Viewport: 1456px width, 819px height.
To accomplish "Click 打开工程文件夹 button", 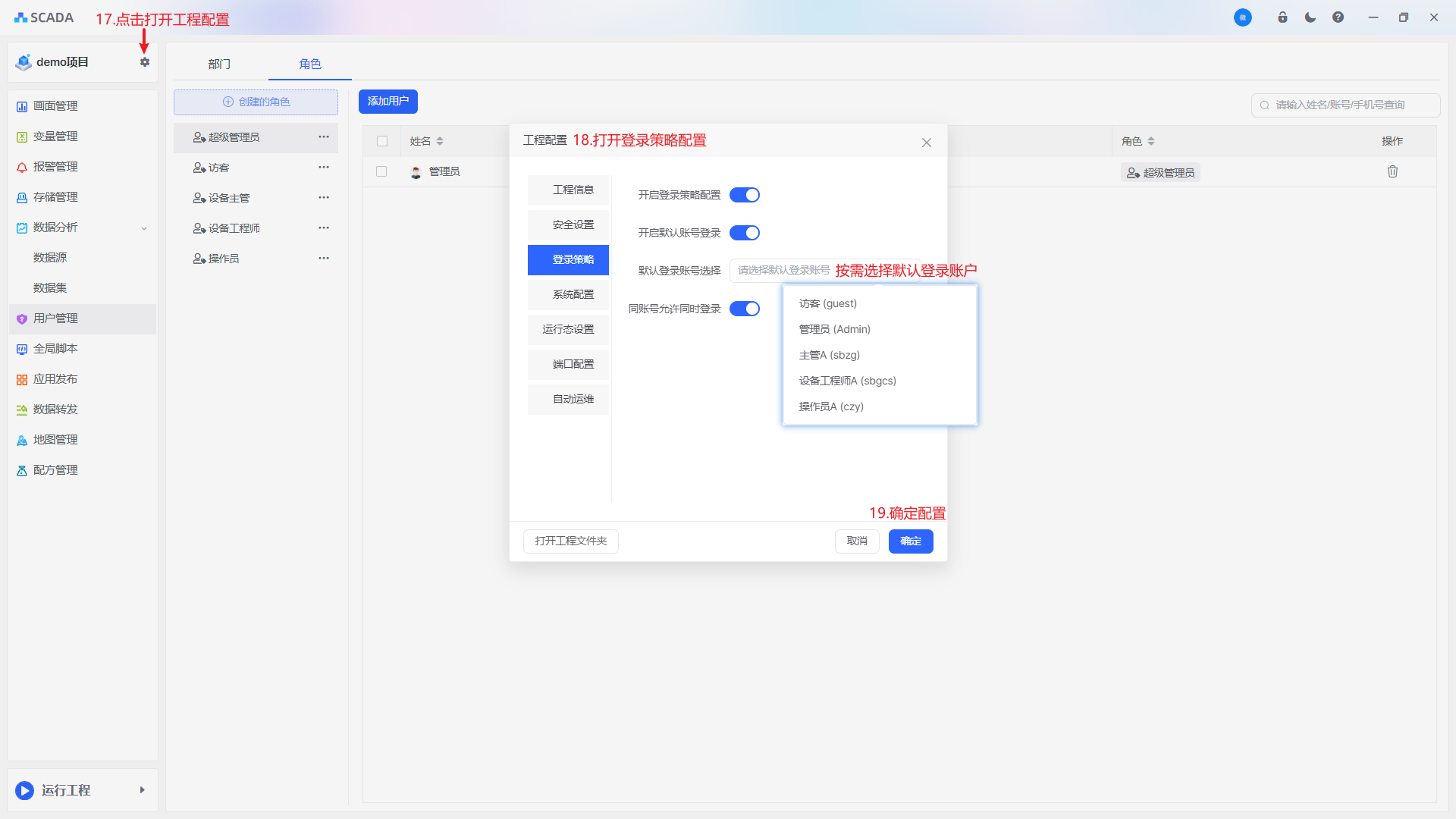I will click(x=570, y=541).
